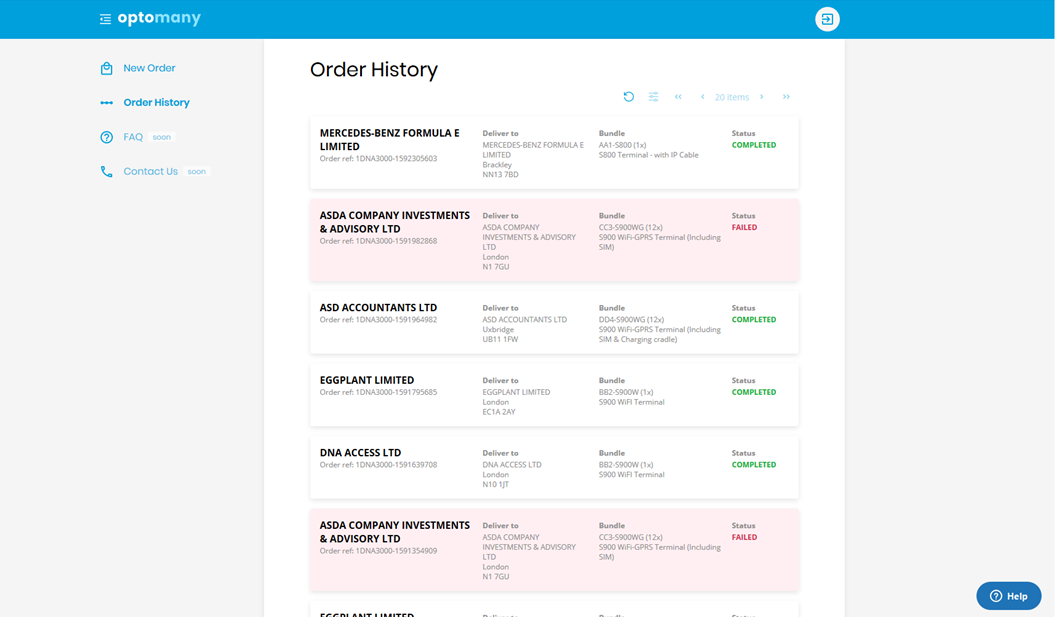Jump to the last page of orders

pyautogui.click(x=786, y=97)
